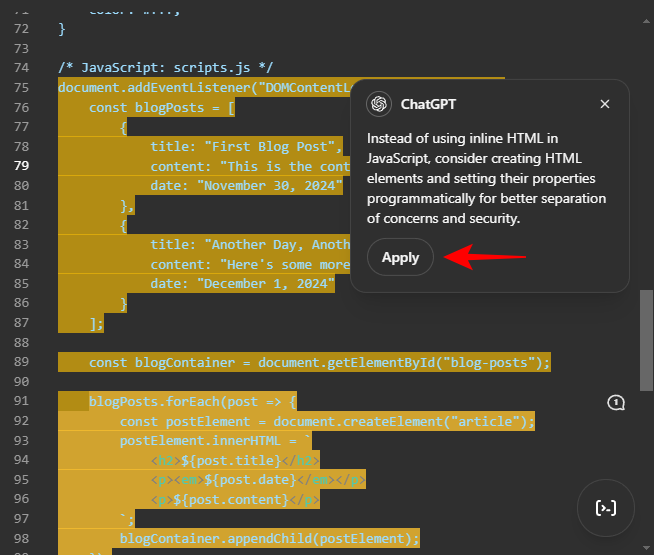Image resolution: width=654 pixels, height=555 pixels.
Task: Click the ChatGPT logo icon
Action: pos(379,104)
